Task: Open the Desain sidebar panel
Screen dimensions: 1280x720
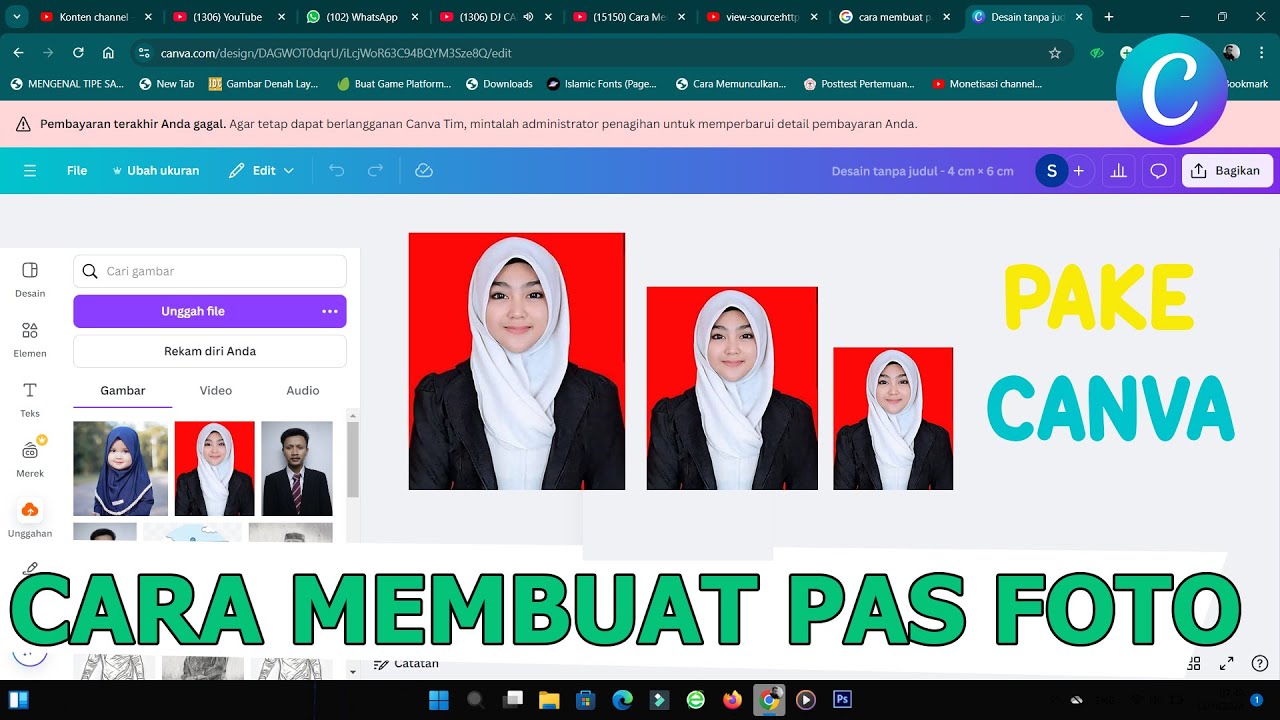Action: [30, 279]
